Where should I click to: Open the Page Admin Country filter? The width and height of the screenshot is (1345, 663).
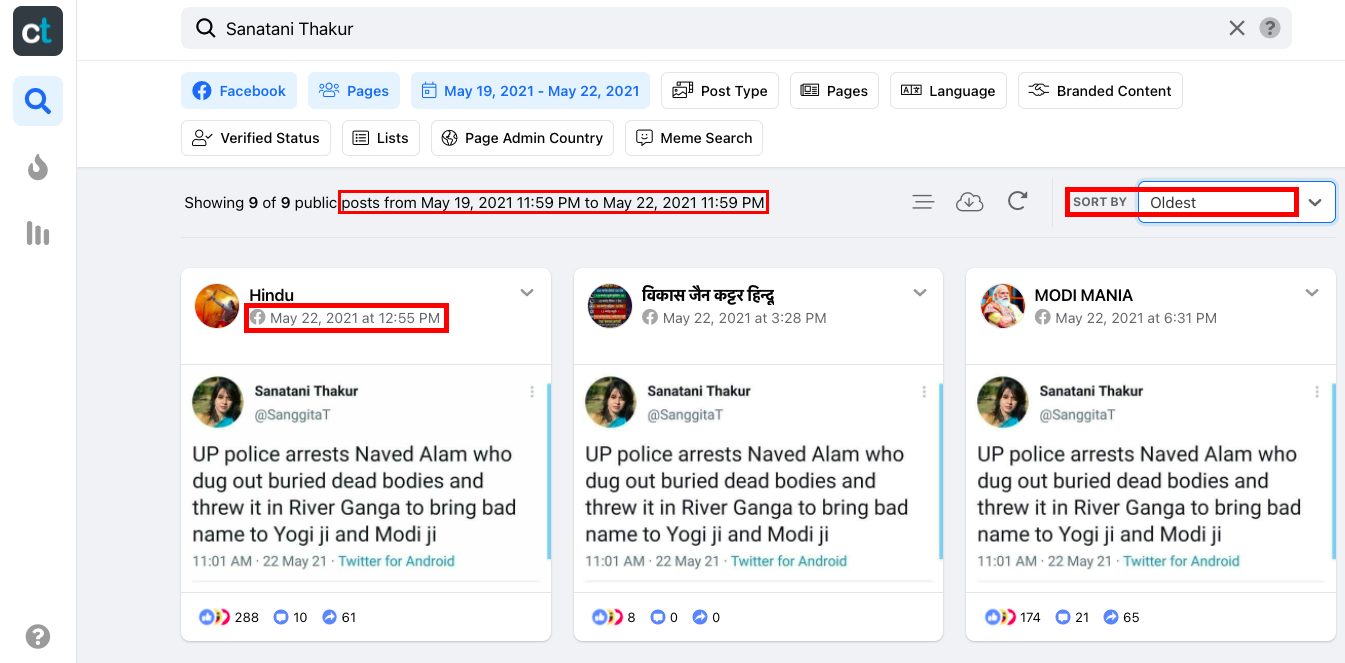522,138
